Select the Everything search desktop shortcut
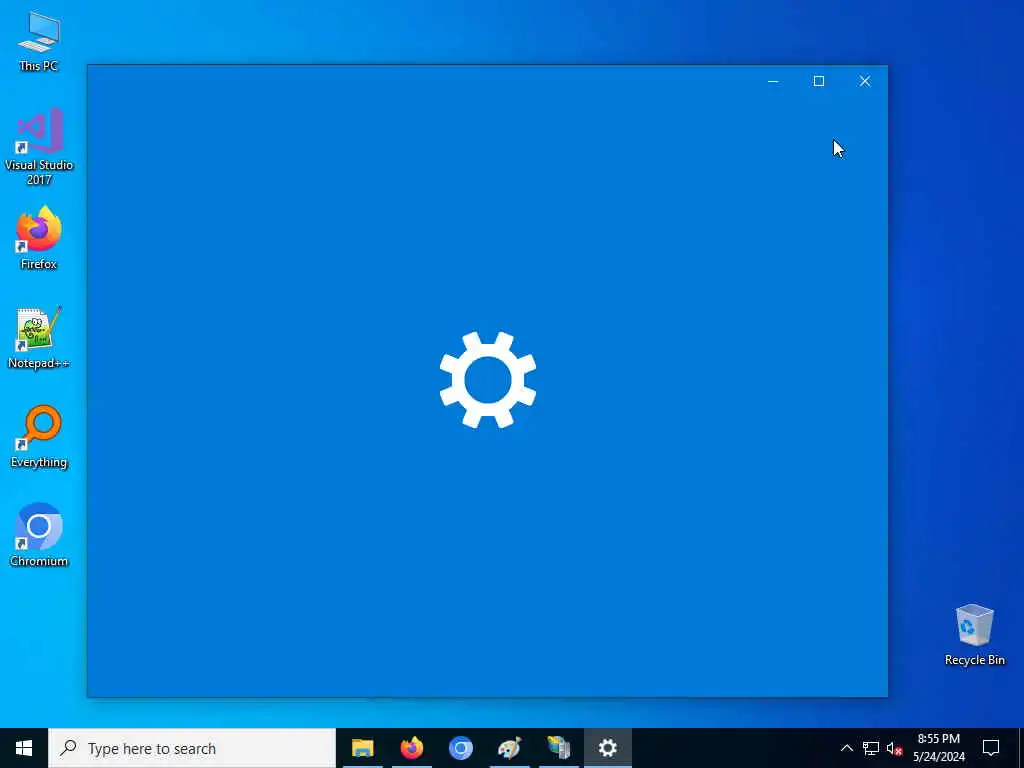The width and height of the screenshot is (1024, 768). tap(39, 436)
